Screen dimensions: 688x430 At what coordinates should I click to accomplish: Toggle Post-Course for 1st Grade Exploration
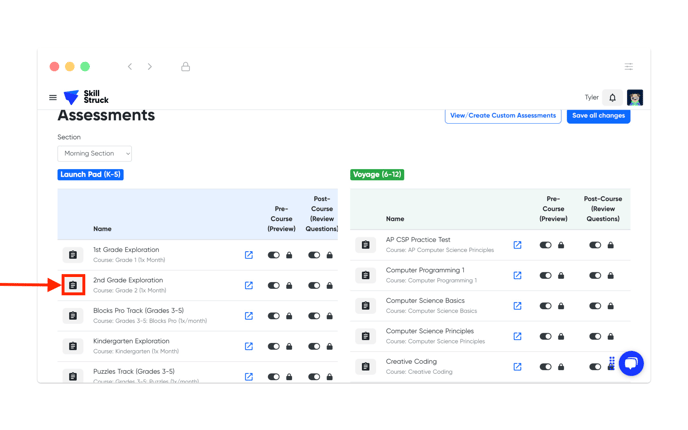314,255
